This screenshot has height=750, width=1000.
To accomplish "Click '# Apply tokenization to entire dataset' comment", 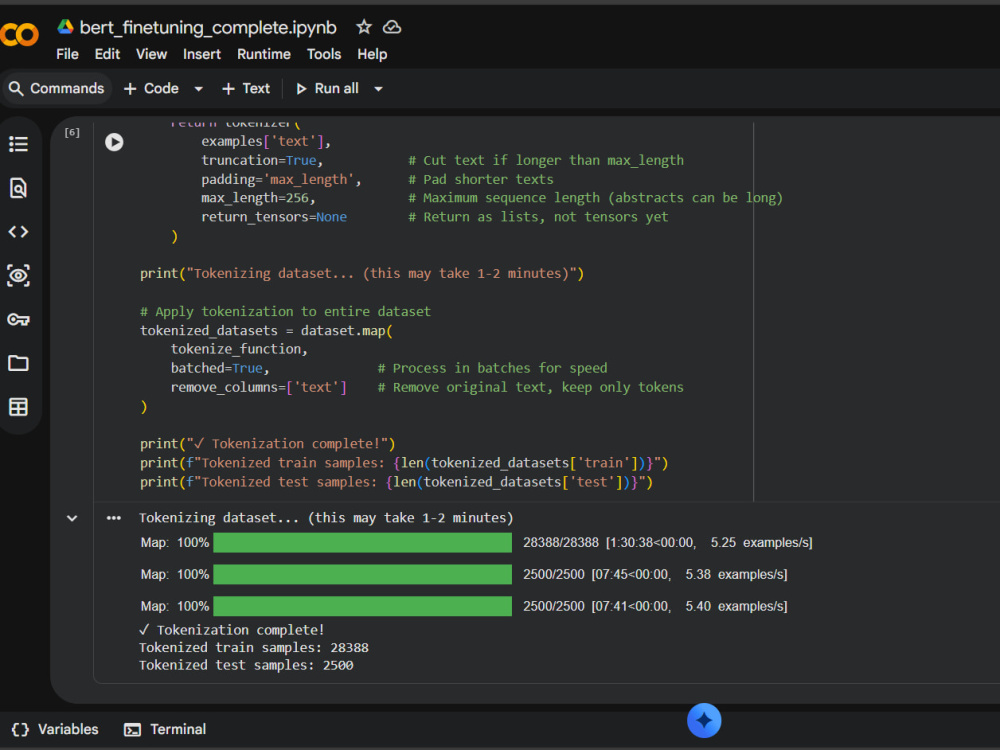I will 285,311.
